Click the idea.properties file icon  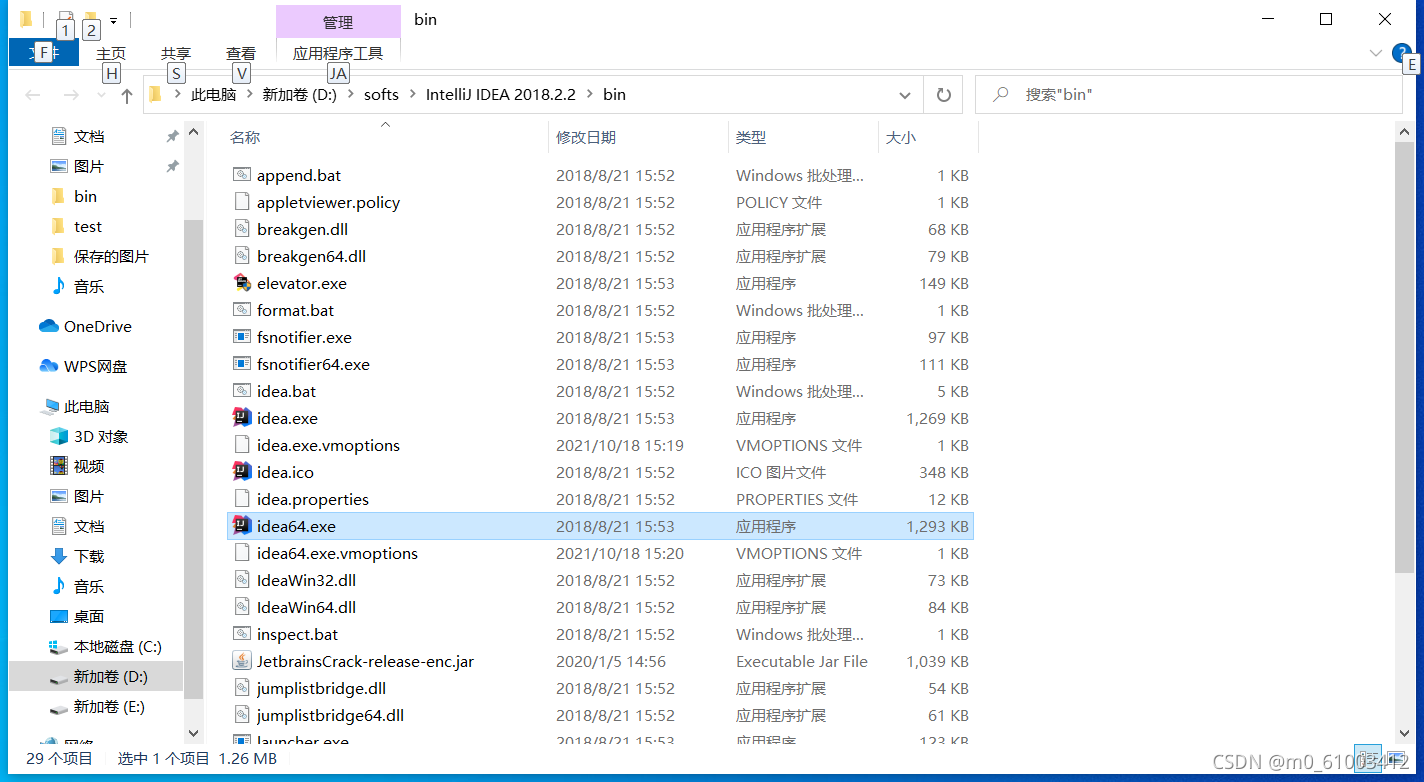pos(241,499)
